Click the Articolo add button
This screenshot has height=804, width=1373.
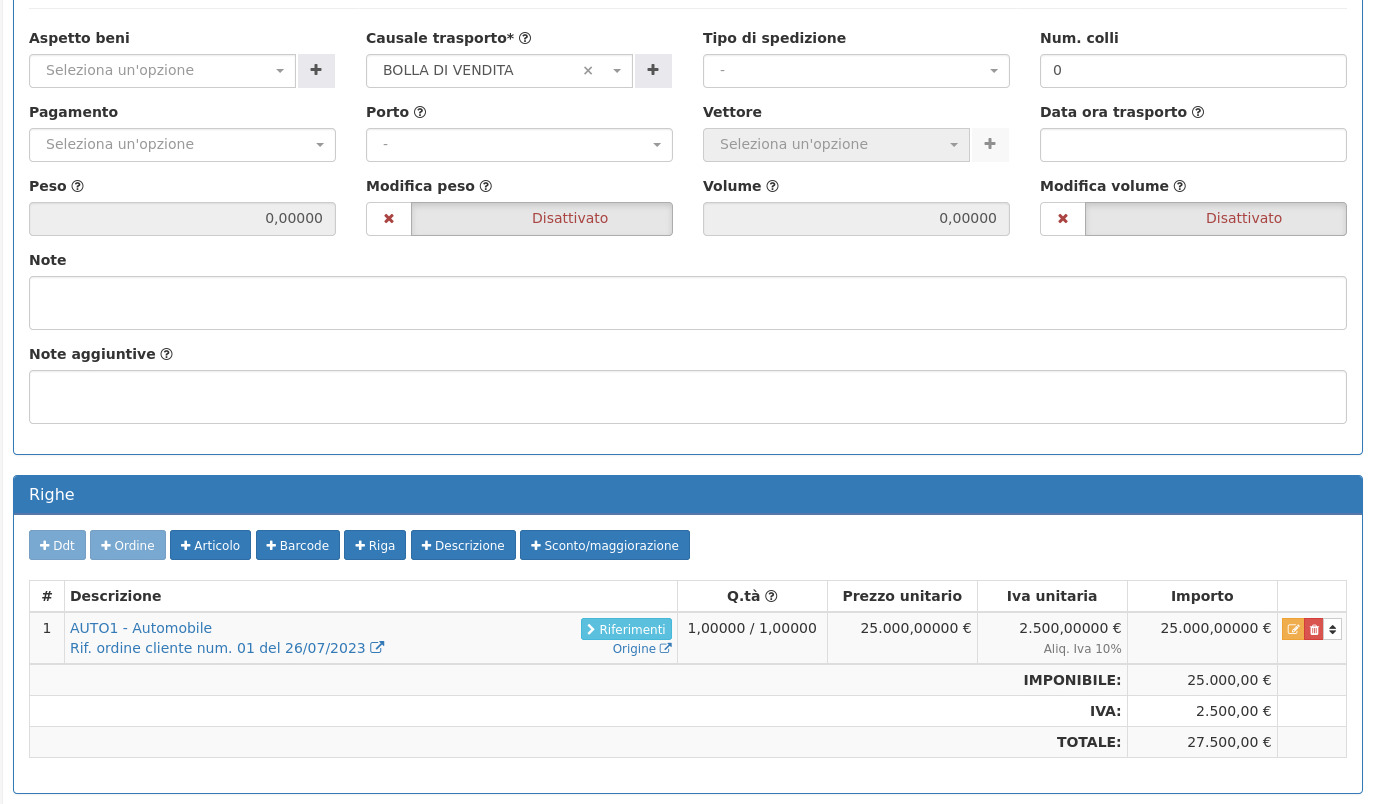(x=210, y=545)
